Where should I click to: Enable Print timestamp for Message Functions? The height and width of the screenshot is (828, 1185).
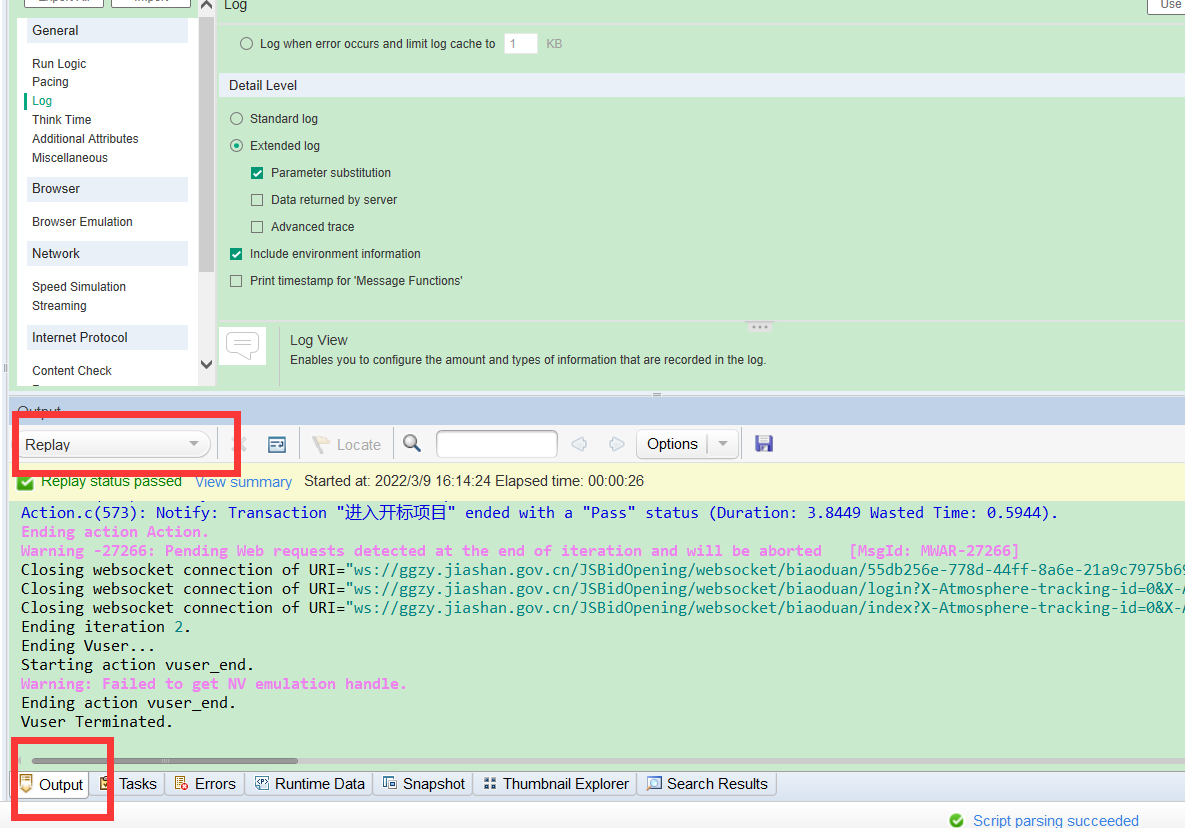point(236,281)
